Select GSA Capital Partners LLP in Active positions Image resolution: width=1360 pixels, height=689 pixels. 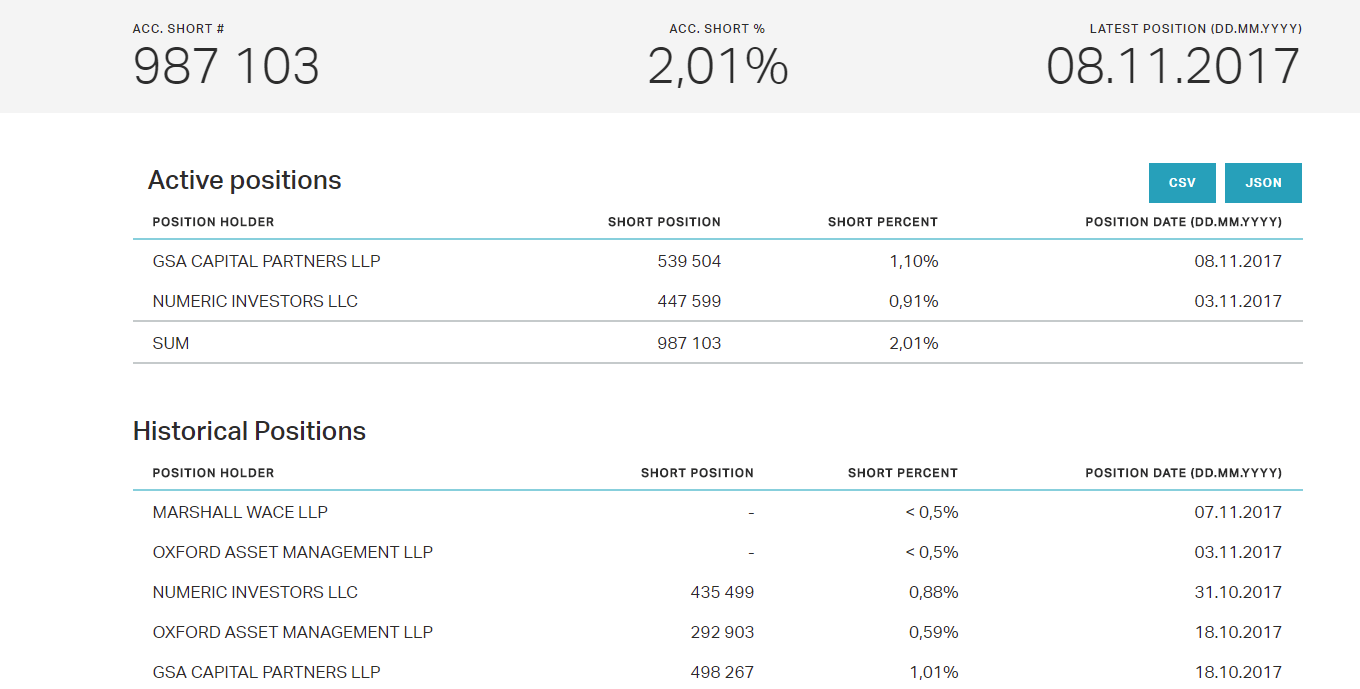(x=266, y=261)
